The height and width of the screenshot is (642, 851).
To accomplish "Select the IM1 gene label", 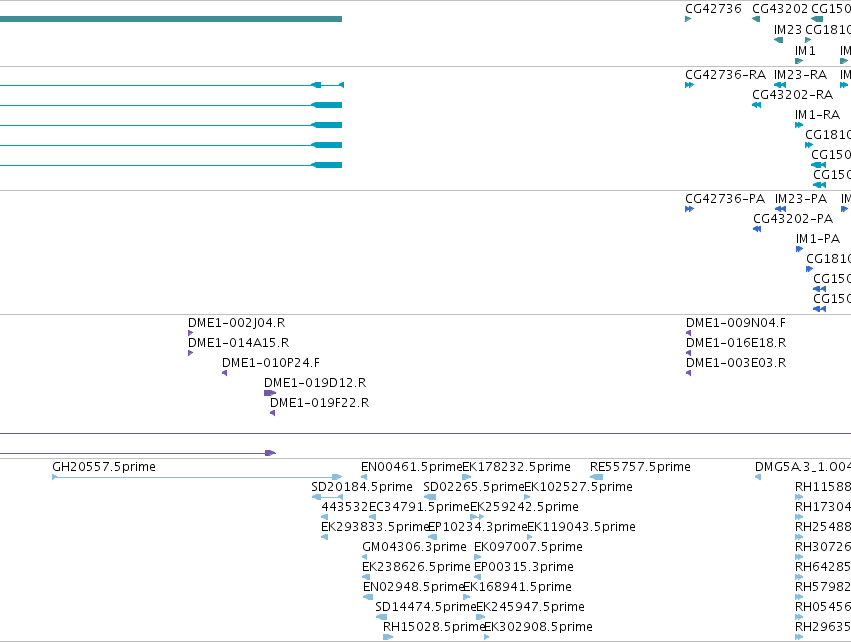I will pyautogui.click(x=805, y=51).
